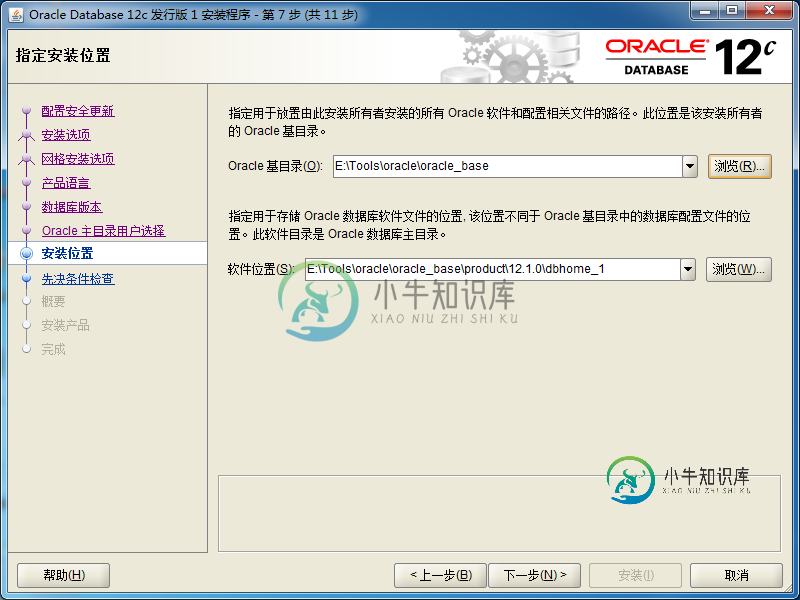Screen dimensions: 800x600
Task: Open the 软件位置 dropdown arrow
Action: pos(688,269)
